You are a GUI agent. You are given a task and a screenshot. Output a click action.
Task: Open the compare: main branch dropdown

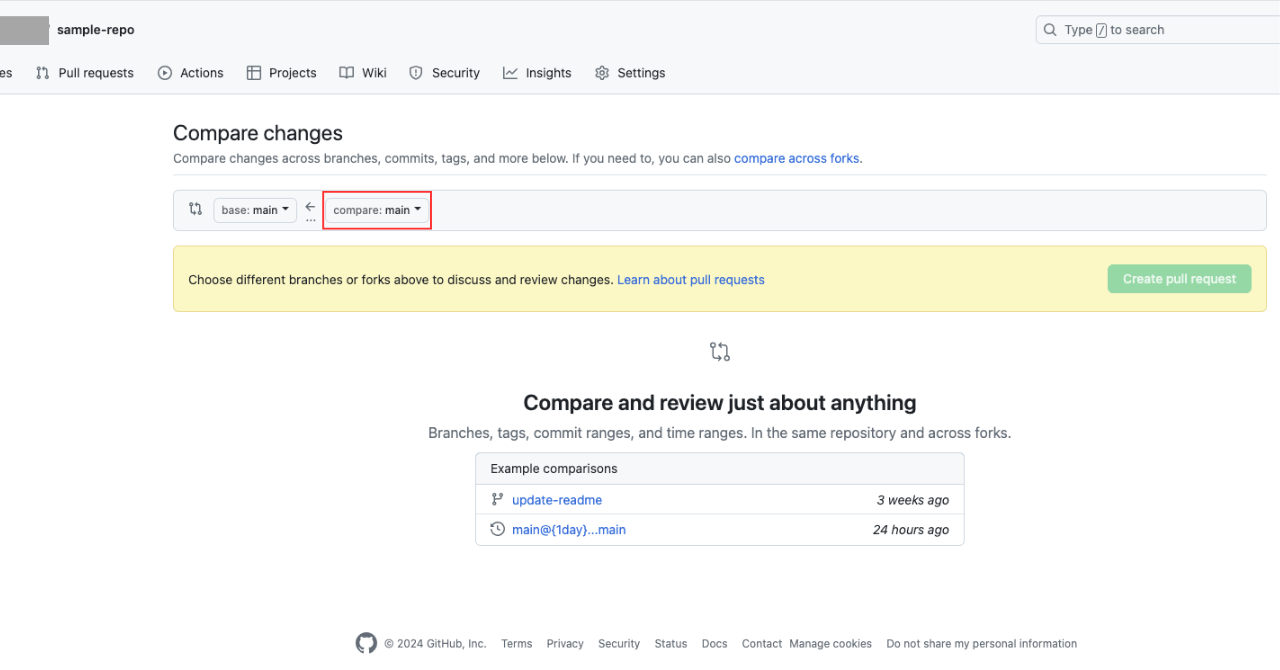[x=377, y=210]
